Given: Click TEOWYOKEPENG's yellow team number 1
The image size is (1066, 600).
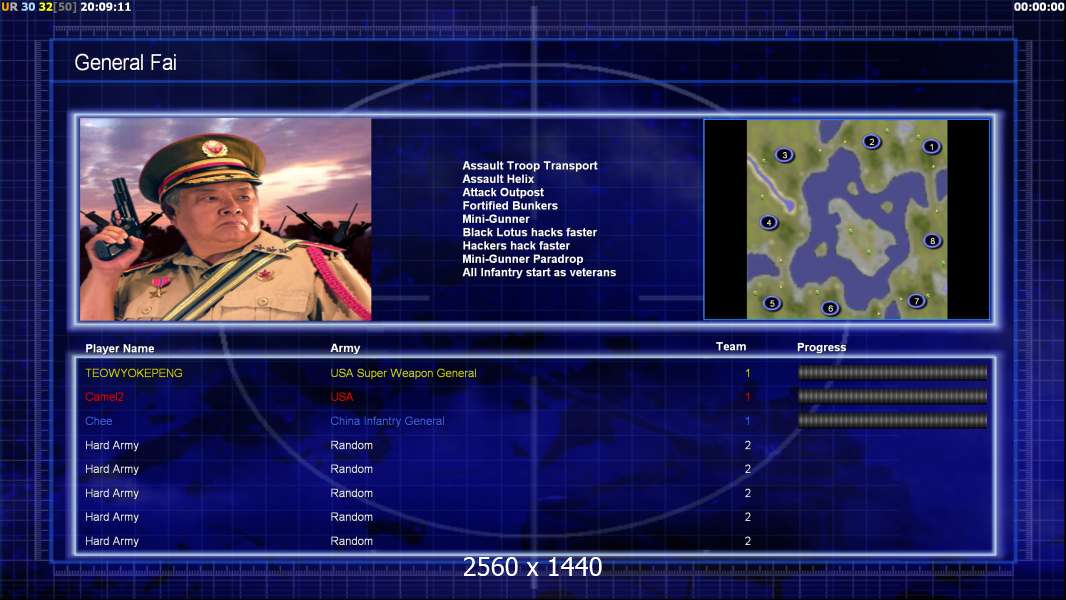Looking at the screenshot, I should coord(747,373).
